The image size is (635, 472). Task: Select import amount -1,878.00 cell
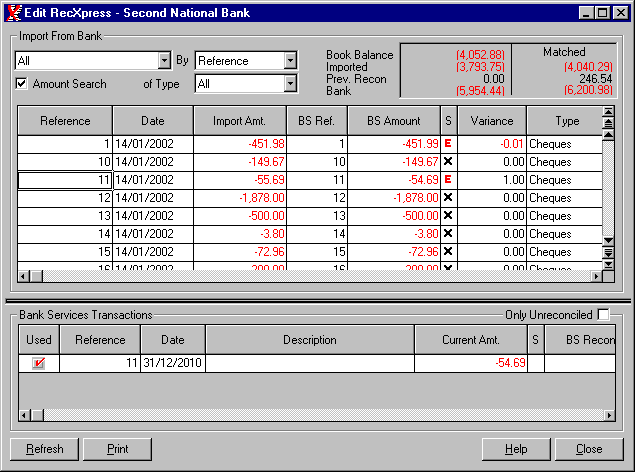[240, 198]
